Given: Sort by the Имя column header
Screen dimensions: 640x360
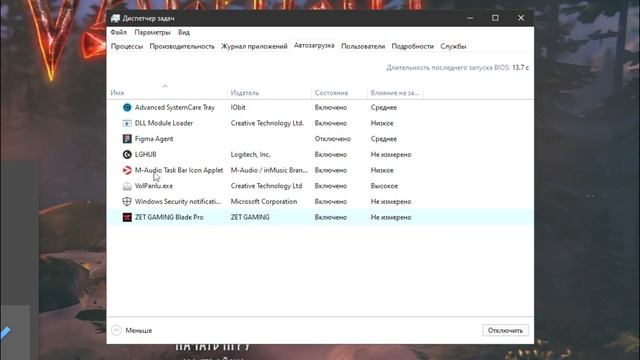Looking at the screenshot, I should pyautogui.click(x=117, y=93).
